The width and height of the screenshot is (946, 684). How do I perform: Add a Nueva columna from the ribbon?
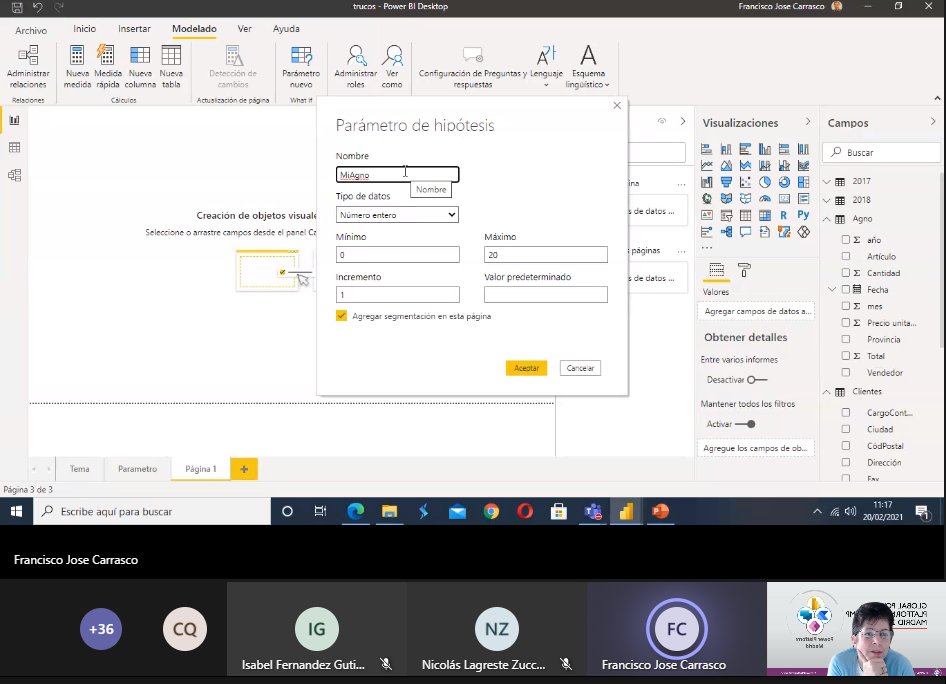[140, 67]
